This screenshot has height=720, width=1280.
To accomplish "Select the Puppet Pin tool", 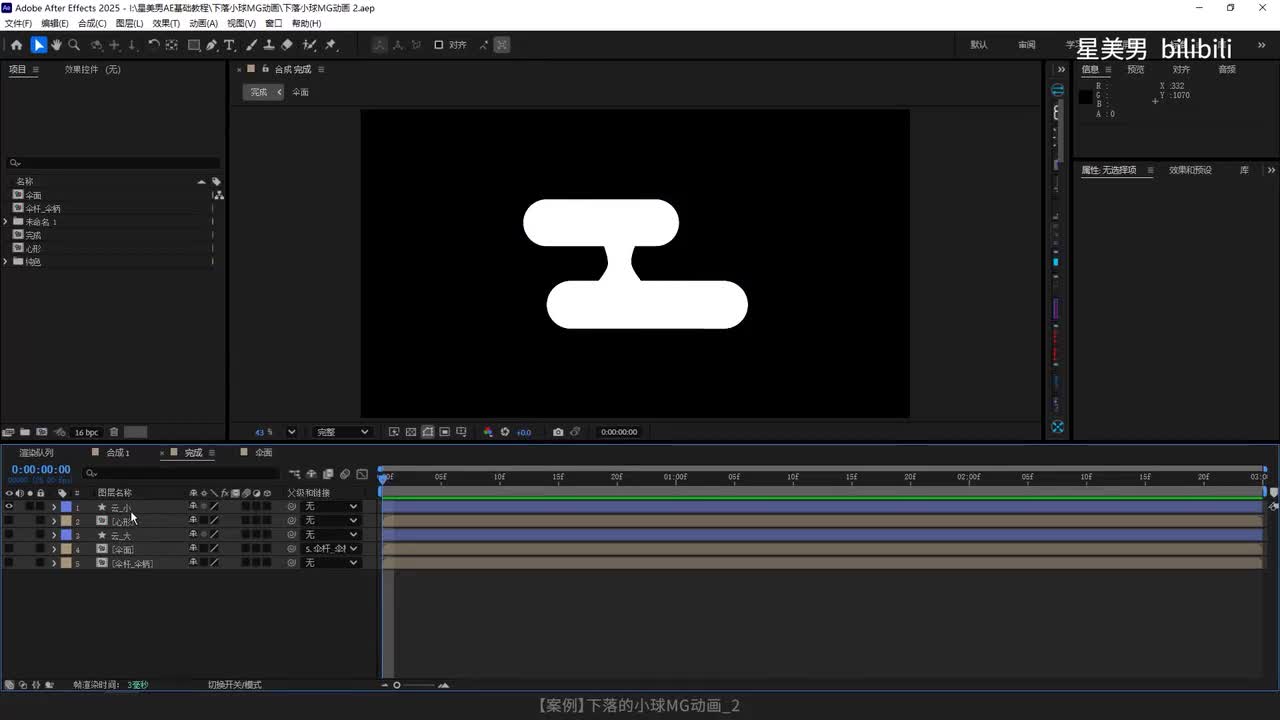I will click(x=331, y=45).
